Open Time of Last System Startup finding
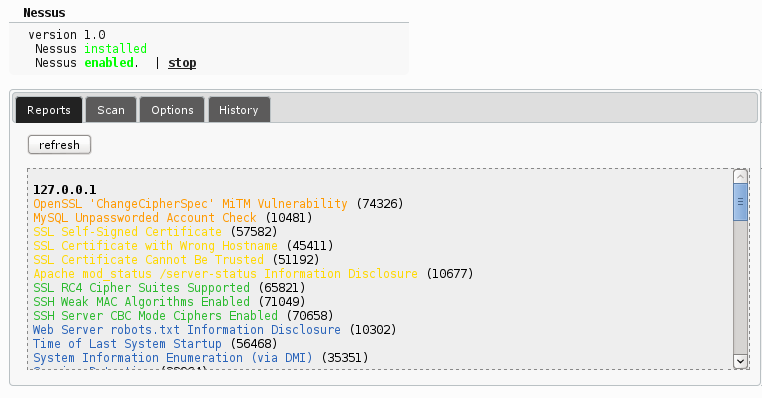This screenshot has height=398, width=762. (x=127, y=344)
